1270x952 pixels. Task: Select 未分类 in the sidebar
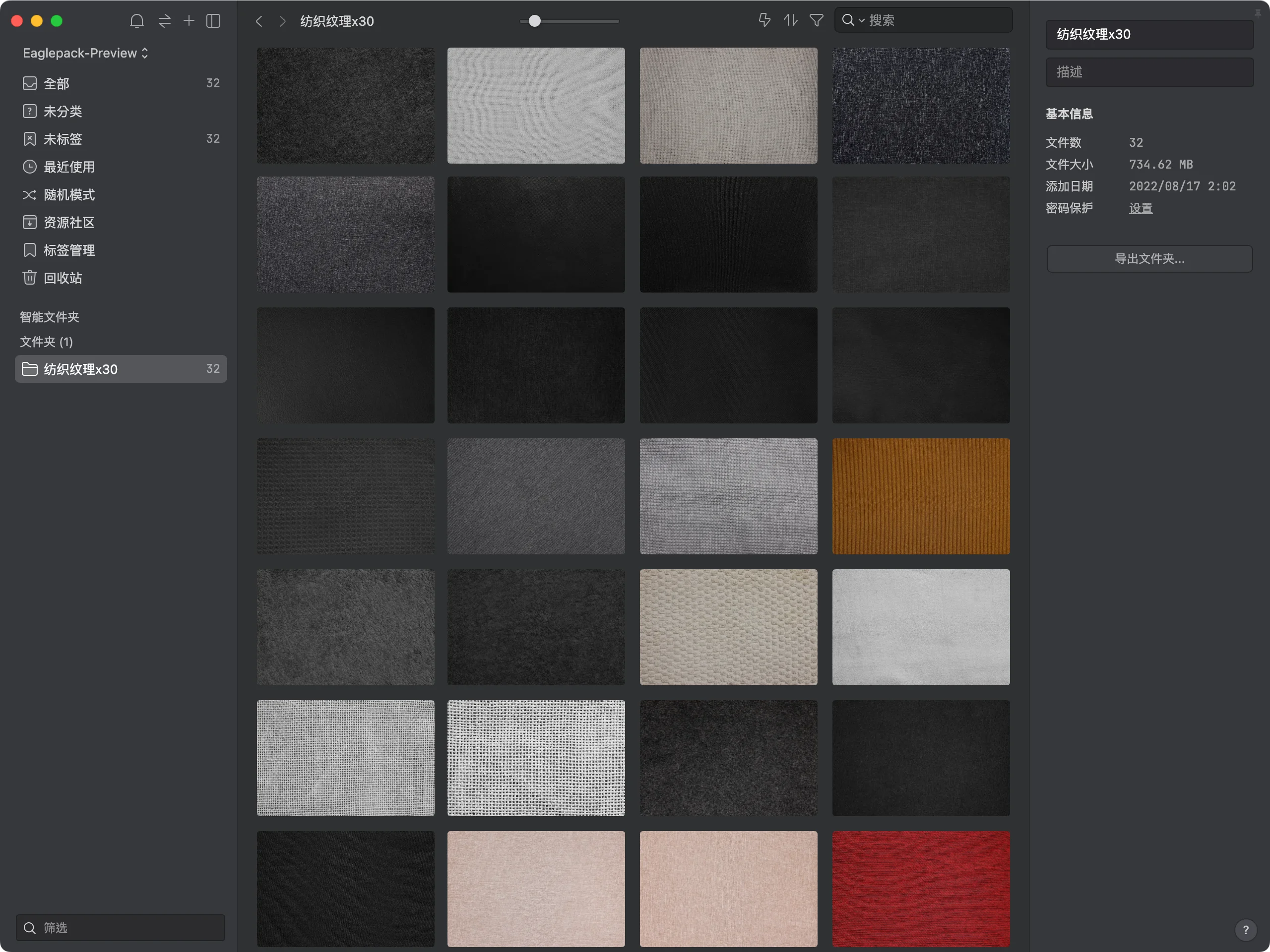(x=121, y=112)
